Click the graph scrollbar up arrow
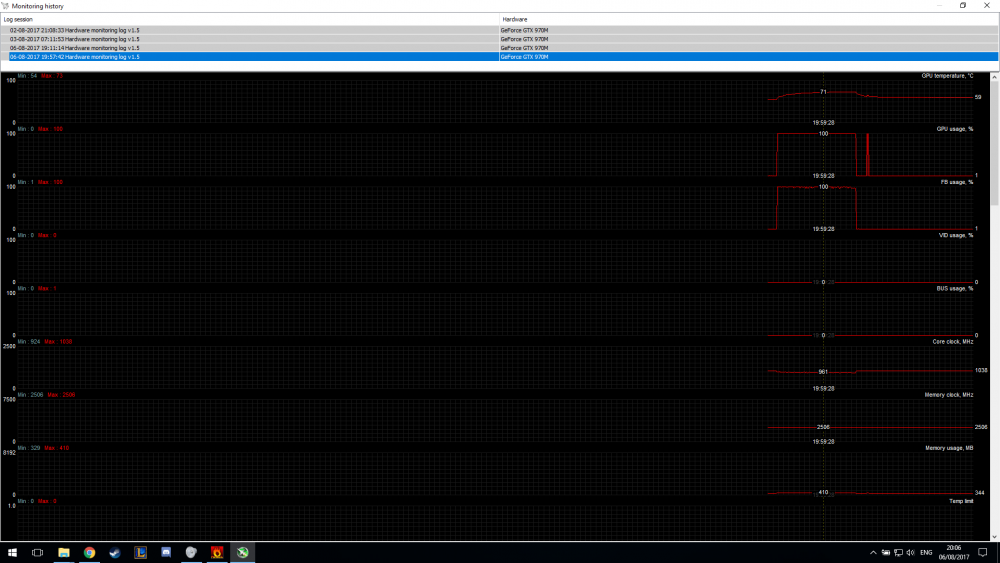This screenshot has width=1000, height=563. click(994, 77)
